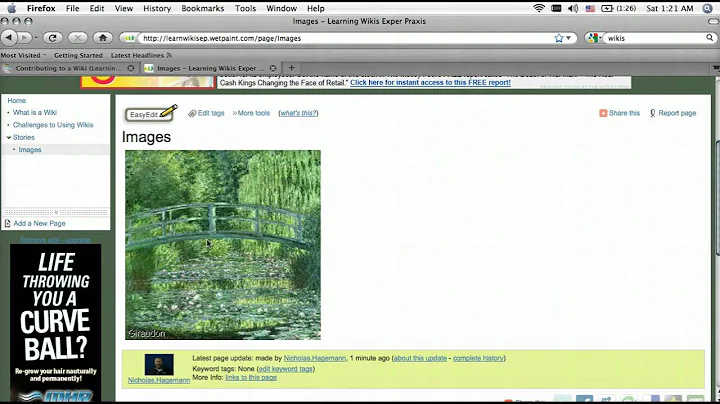Click the battery status icon
Image resolution: width=720 pixels, height=404 pixels.
point(607,8)
